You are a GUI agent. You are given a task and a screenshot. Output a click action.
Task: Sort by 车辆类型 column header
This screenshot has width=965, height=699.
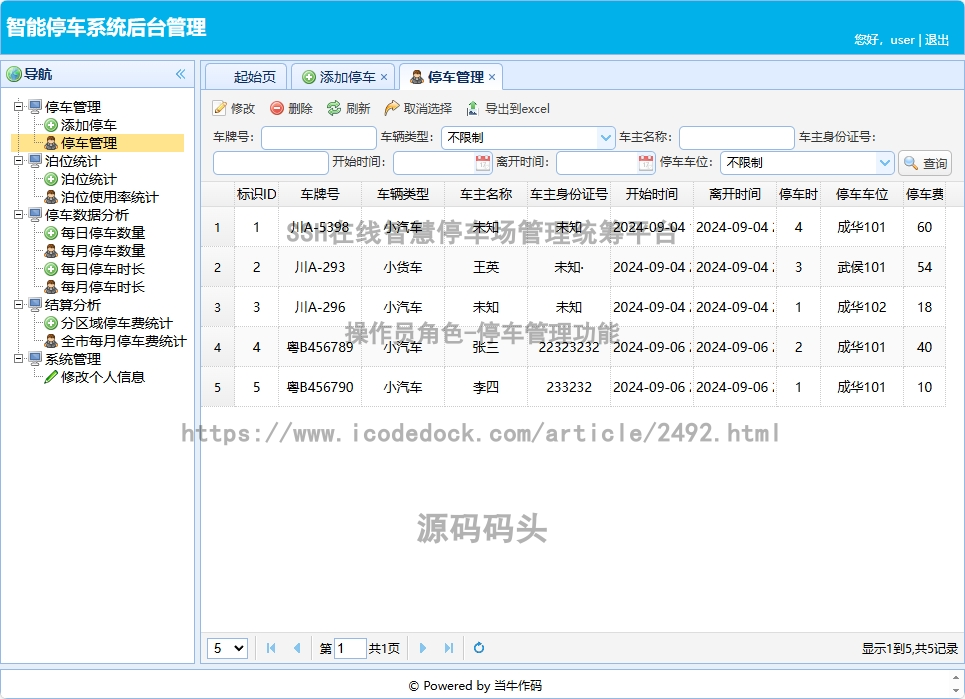403,194
